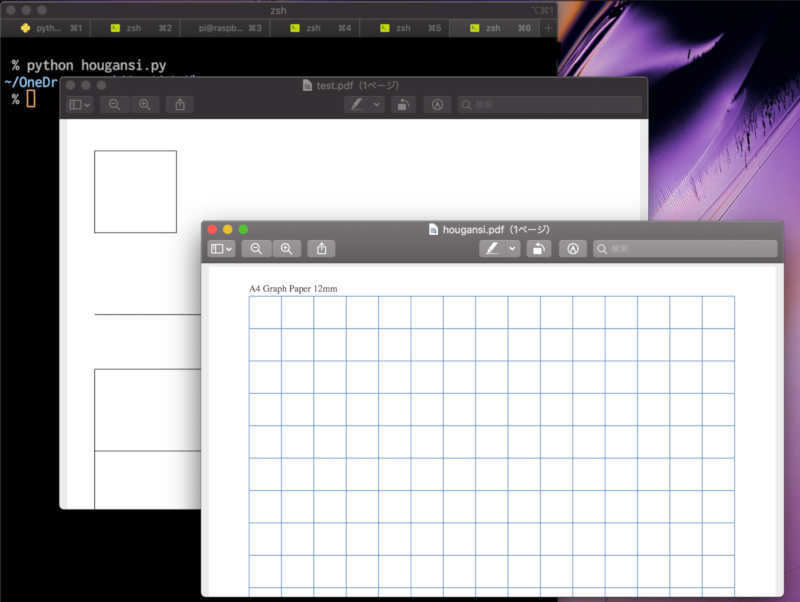Viewport: 800px width, 602px height.
Task: Click zoom in icon in hougansi.pdf window
Action: (286, 248)
